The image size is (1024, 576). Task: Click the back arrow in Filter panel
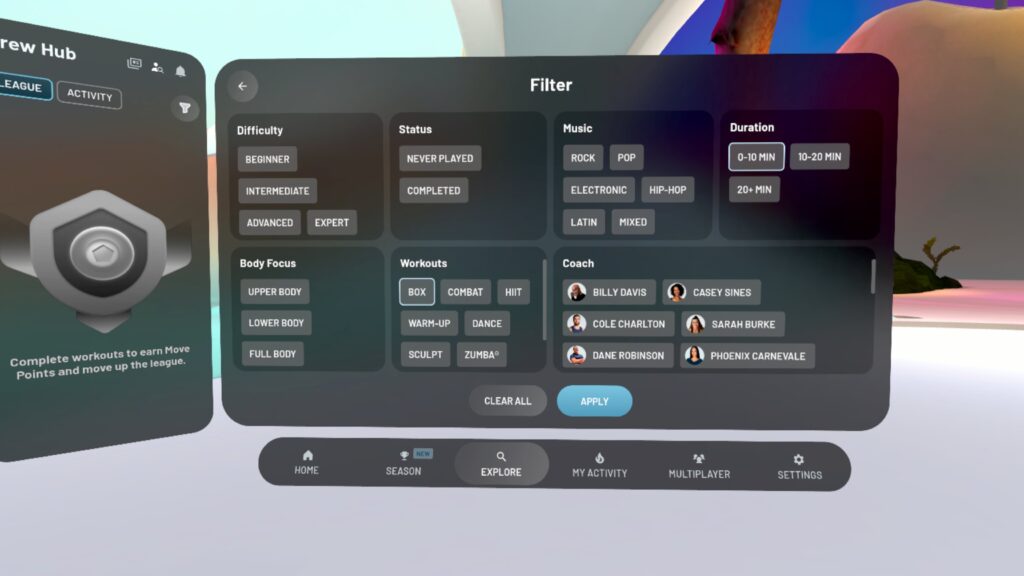(x=242, y=86)
